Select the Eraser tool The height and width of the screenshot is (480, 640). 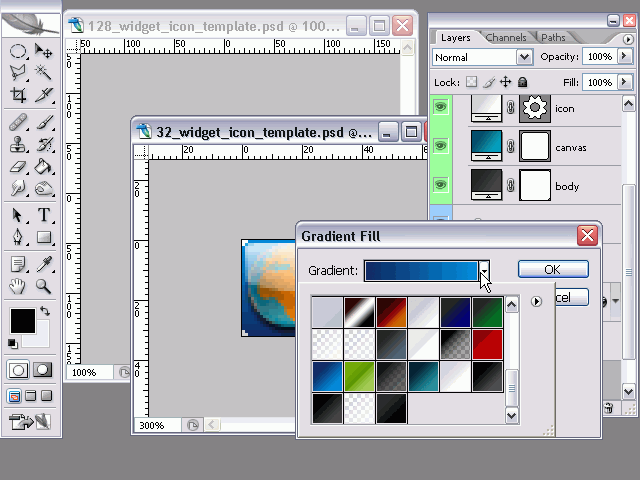[x=18, y=167]
